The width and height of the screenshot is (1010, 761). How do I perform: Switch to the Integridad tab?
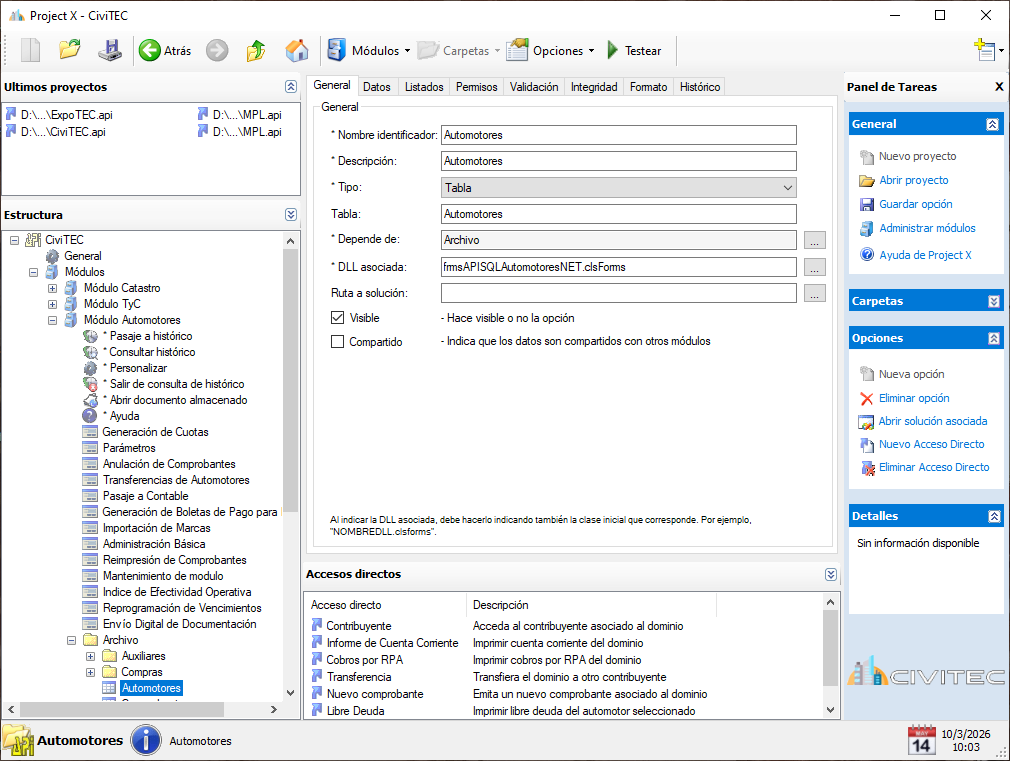coord(594,87)
